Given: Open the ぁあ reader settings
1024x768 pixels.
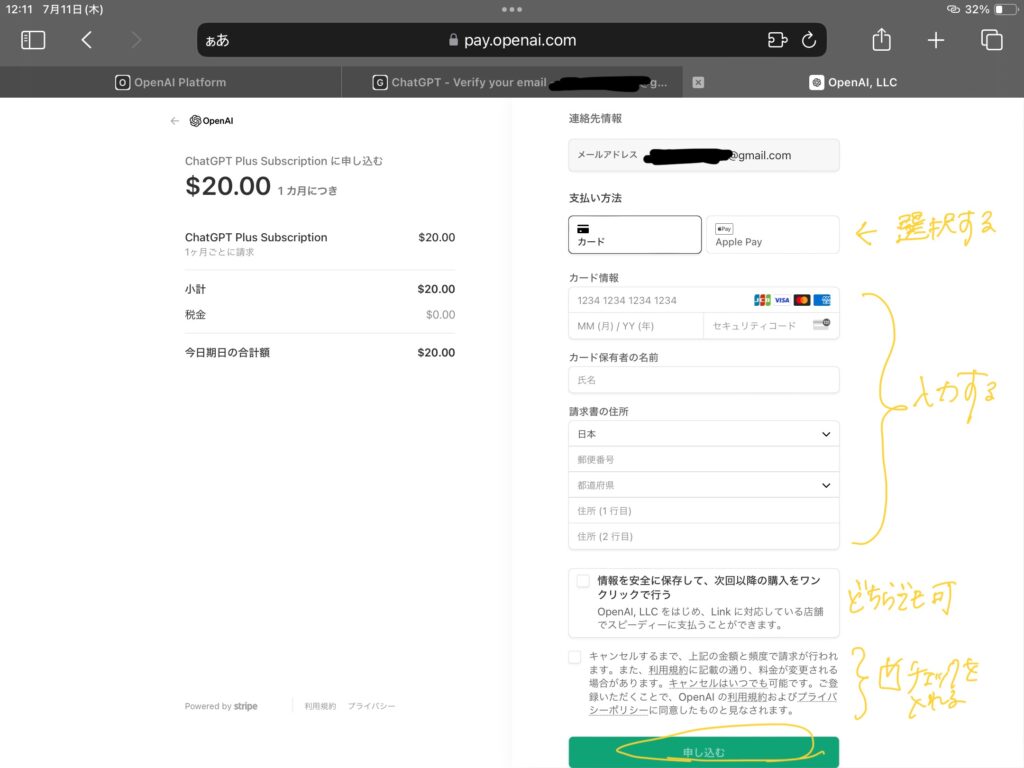Looking at the screenshot, I should (x=217, y=40).
